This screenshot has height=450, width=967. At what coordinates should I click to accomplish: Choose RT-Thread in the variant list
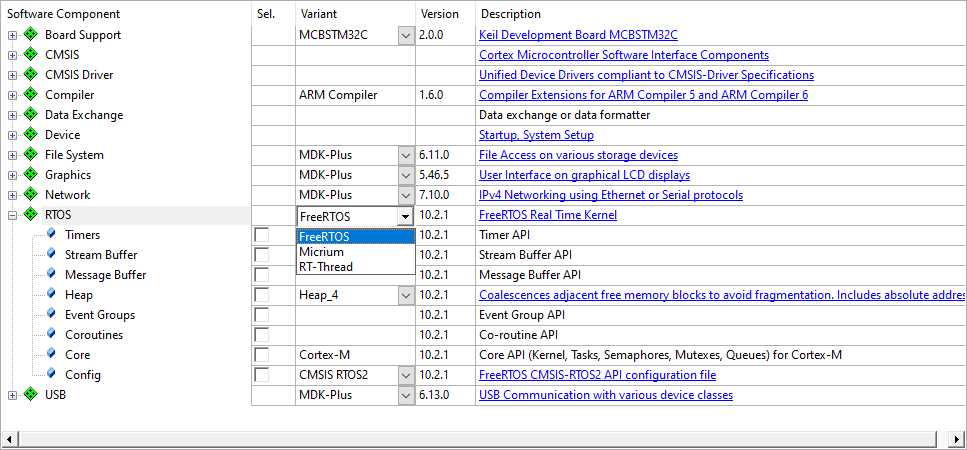(355, 266)
